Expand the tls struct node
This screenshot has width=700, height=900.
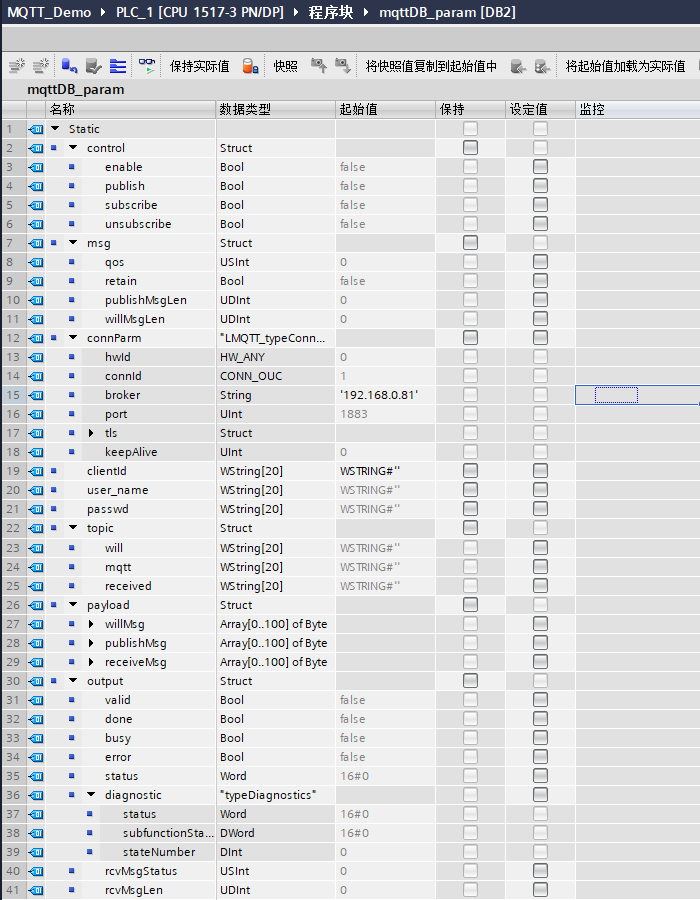click(x=91, y=433)
